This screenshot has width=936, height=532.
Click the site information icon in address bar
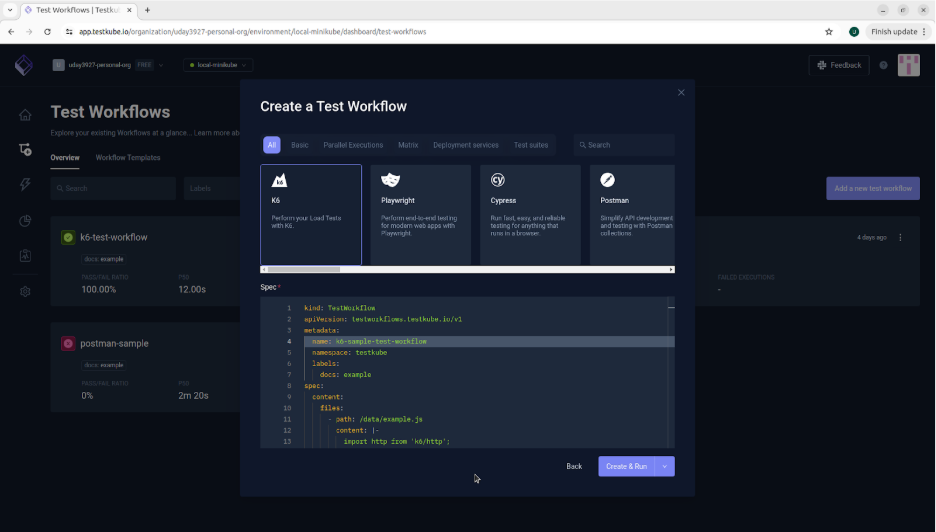(69, 32)
